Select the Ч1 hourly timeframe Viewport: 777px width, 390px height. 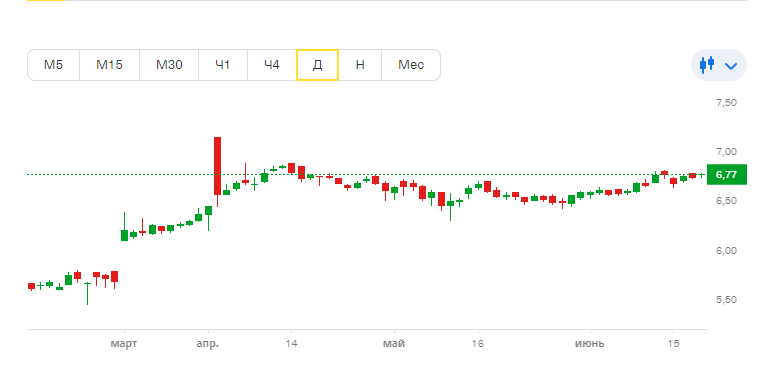(223, 65)
